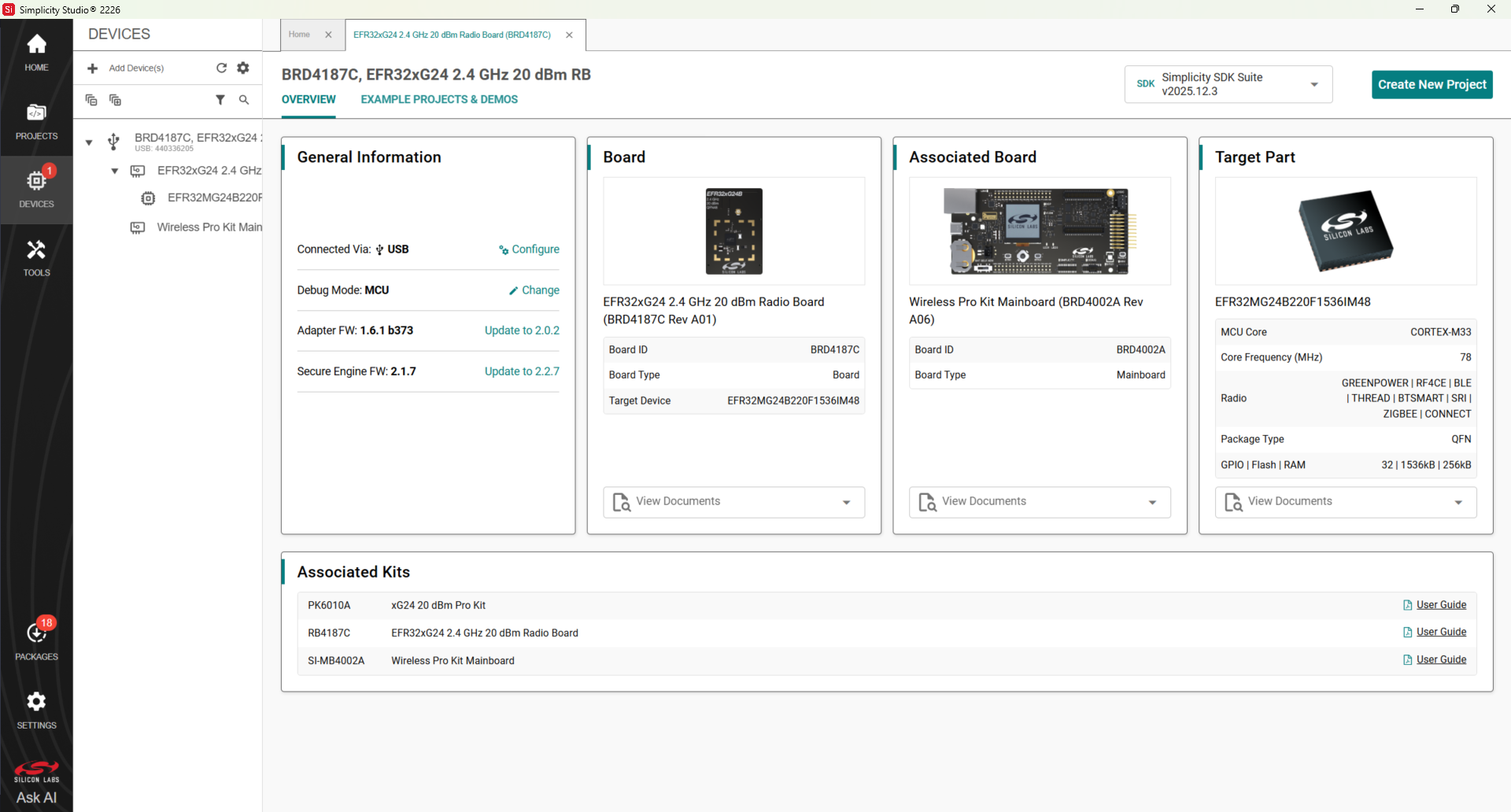The width and height of the screenshot is (1511, 812).
Task: Click the Silicon Labs chip image
Action: (x=1346, y=231)
